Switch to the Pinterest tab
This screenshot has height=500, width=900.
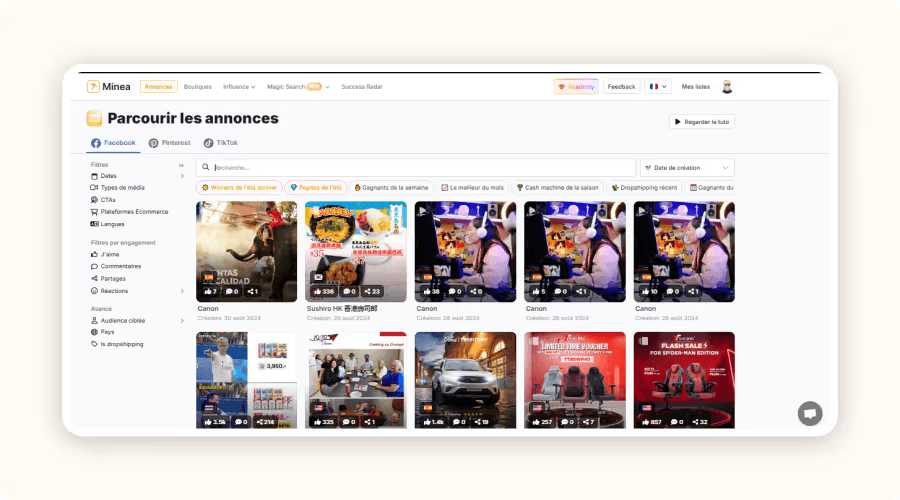169,143
